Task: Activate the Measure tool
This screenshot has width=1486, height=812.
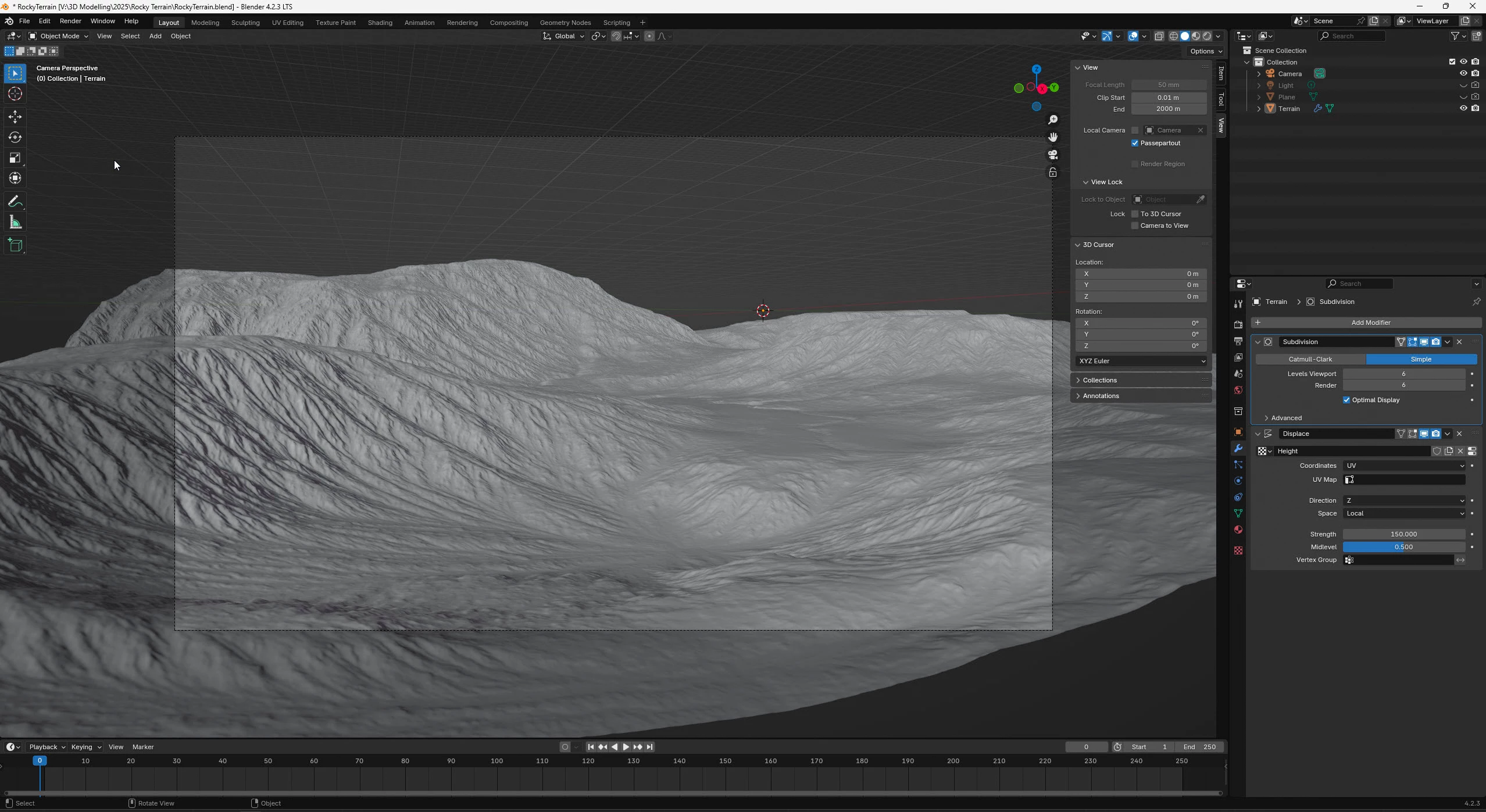Action: (15, 223)
